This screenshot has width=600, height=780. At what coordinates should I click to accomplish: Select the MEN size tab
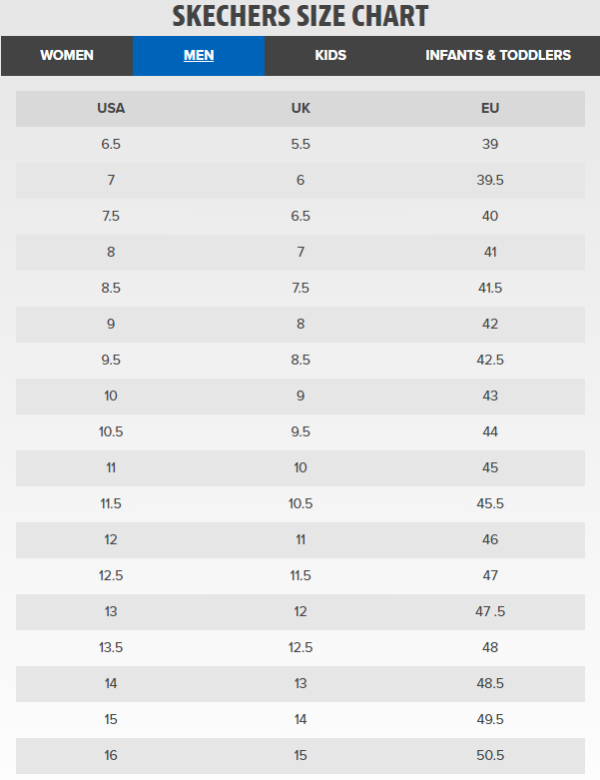(x=199, y=55)
